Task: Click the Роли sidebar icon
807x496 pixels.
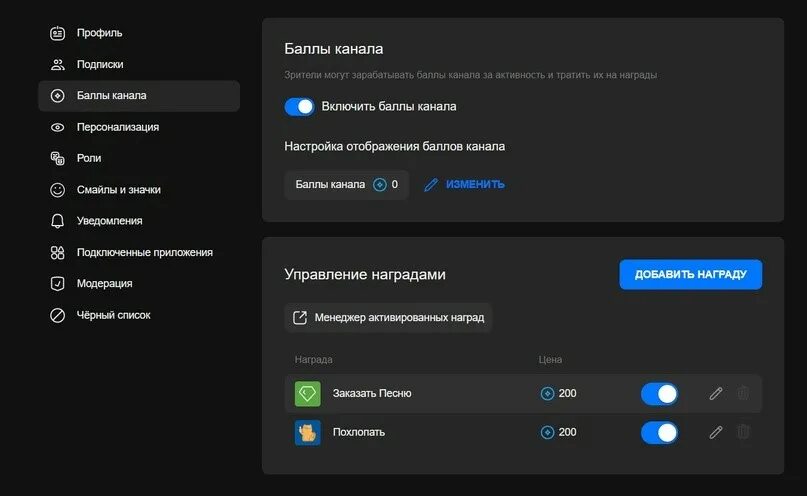Action: [x=57, y=158]
